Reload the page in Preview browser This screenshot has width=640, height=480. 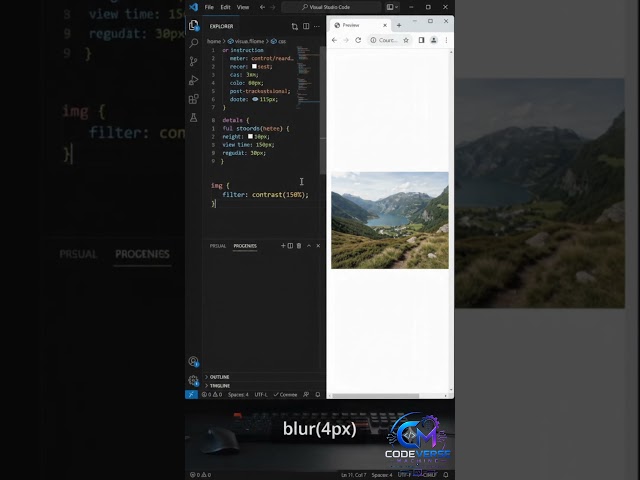[x=358, y=40]
